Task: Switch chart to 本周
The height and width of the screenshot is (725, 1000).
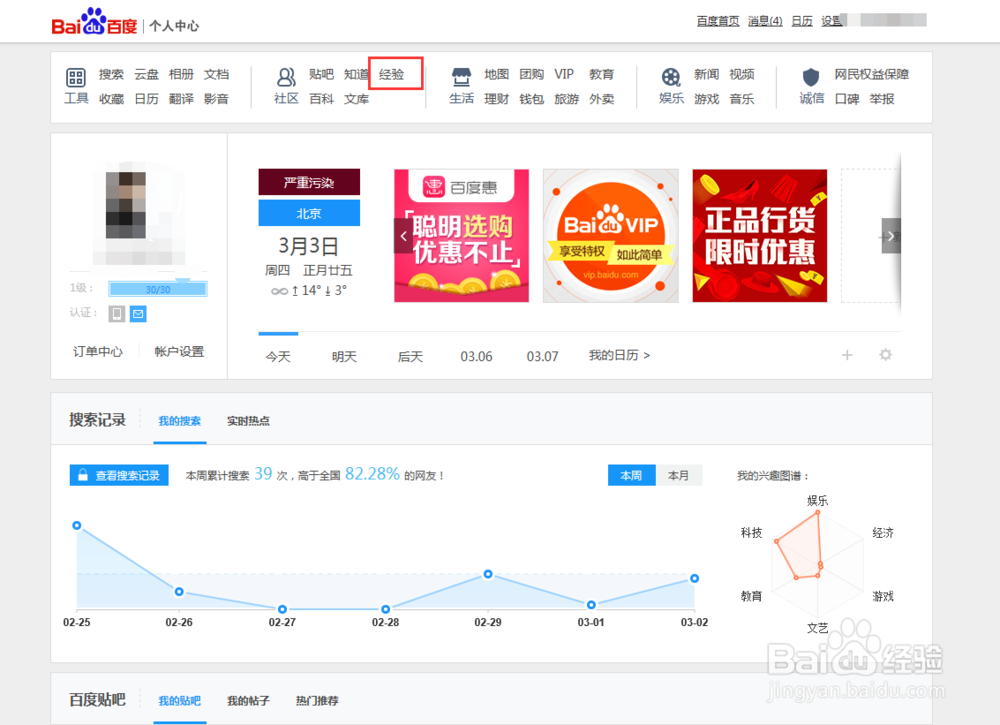Action: 631,475
